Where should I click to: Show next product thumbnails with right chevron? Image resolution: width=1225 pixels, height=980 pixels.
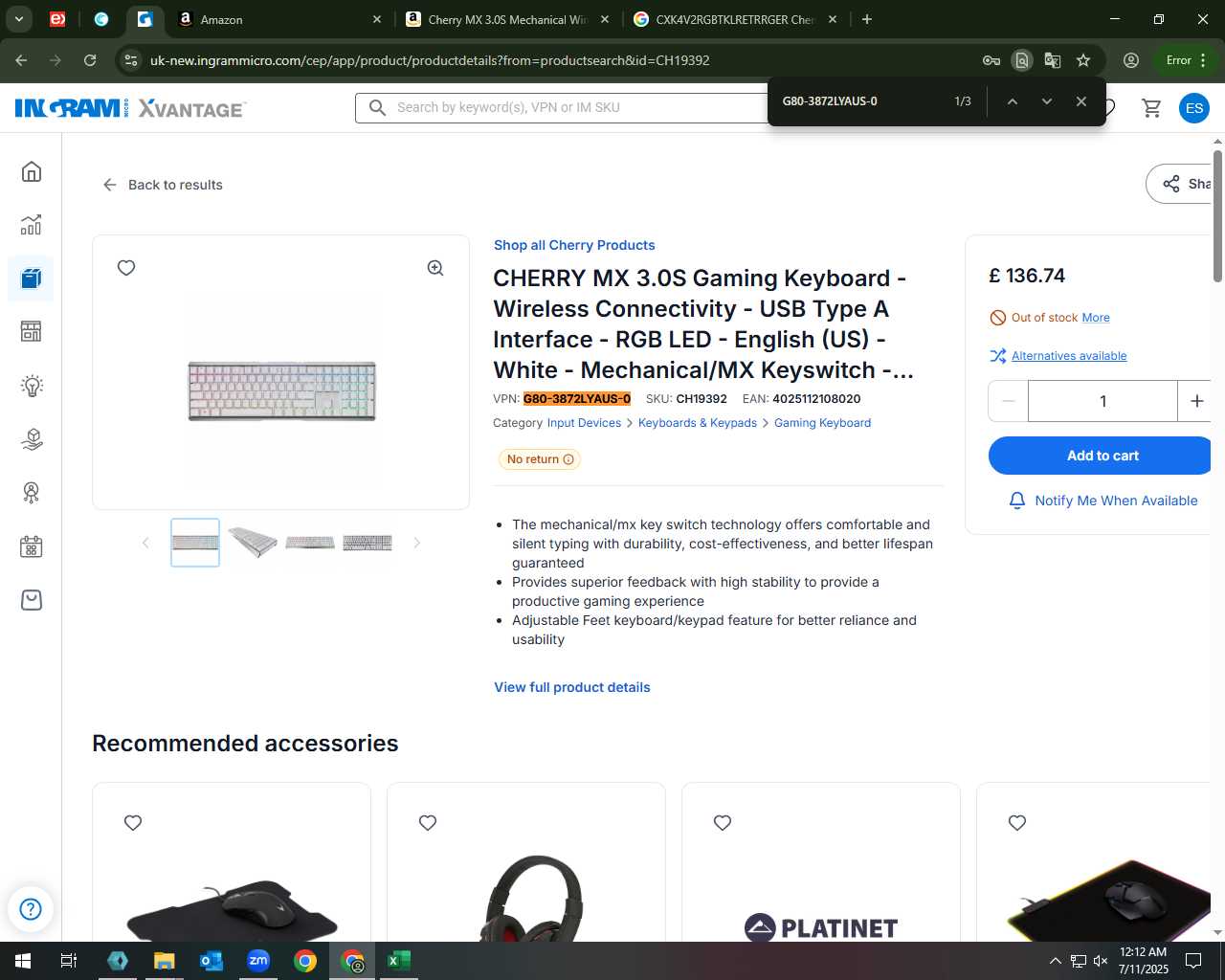pyautogui.click(x=416, y=543)
